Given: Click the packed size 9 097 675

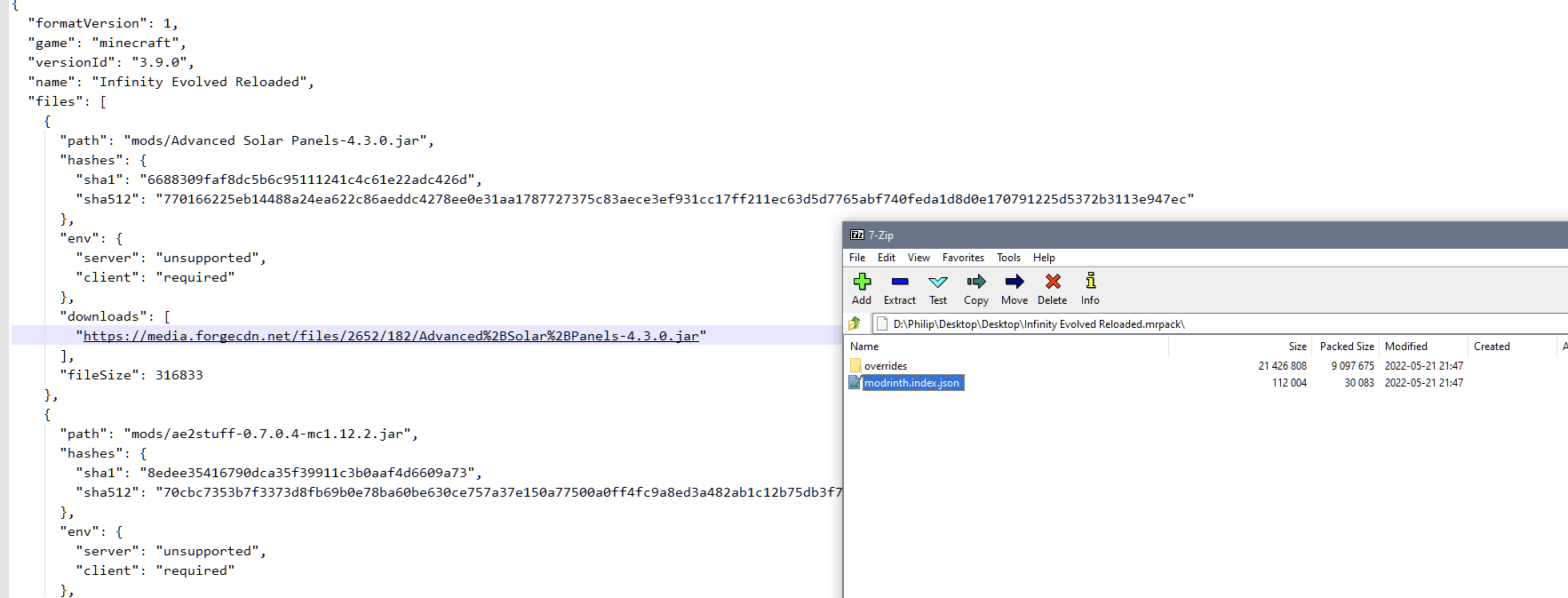Looking at the screenshot, I should [1352, 365].
